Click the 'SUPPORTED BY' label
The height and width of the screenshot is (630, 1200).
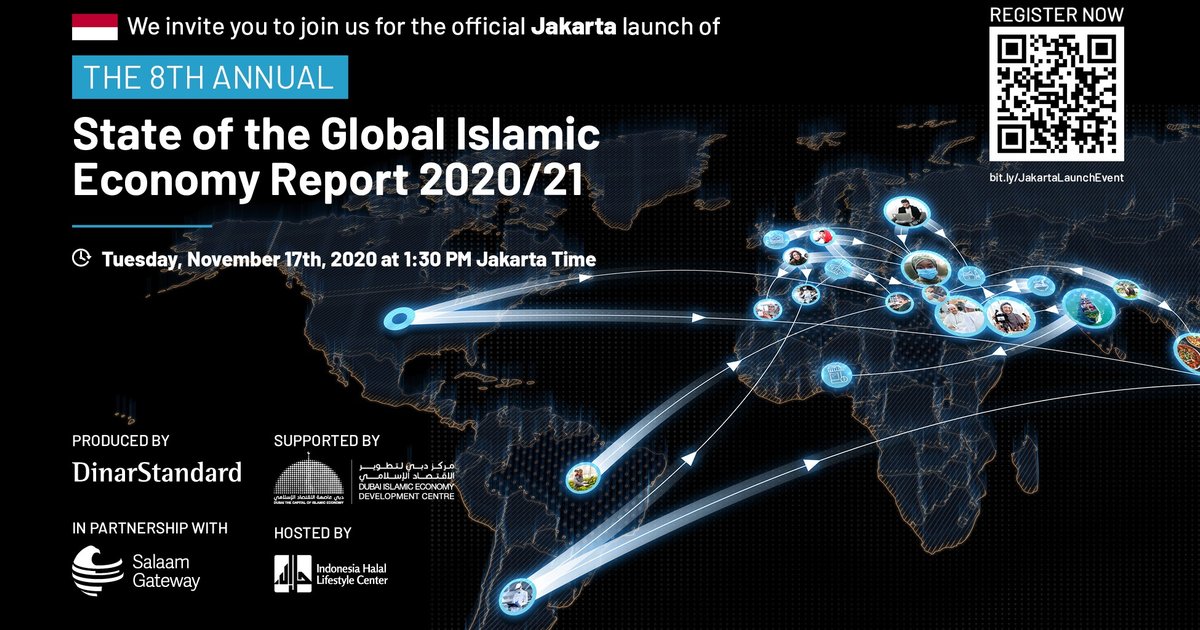tap(327, 440)
